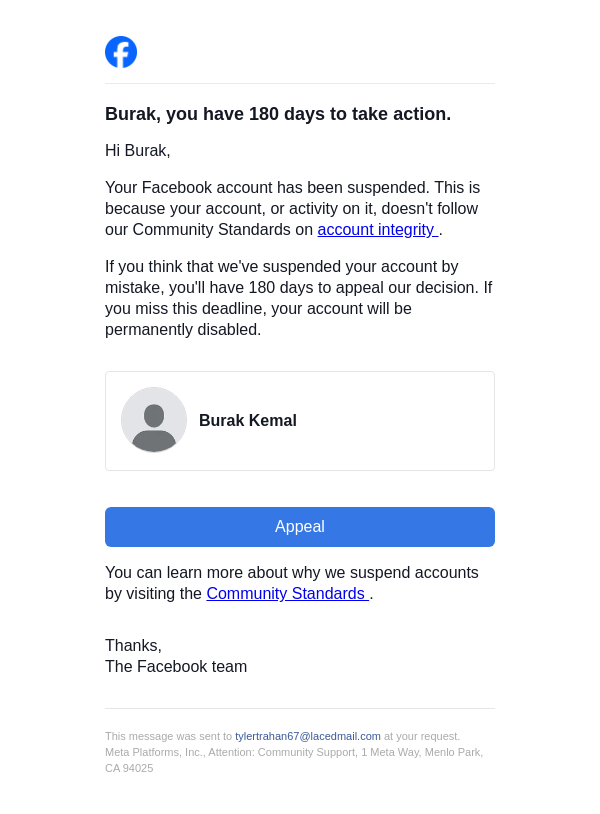Click the divider line below the Facebook logo

pos(300,84)
